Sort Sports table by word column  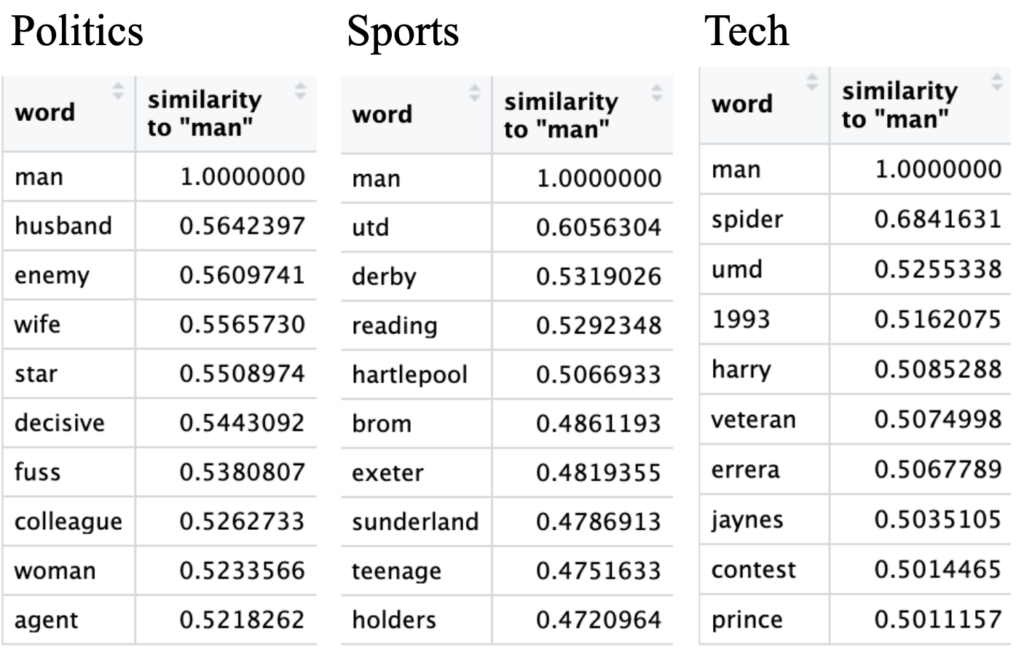point(476,93)
